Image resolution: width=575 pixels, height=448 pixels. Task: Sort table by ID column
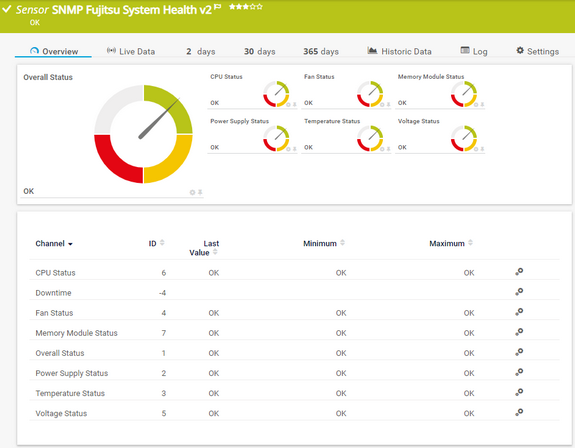(x=156, y=243)
